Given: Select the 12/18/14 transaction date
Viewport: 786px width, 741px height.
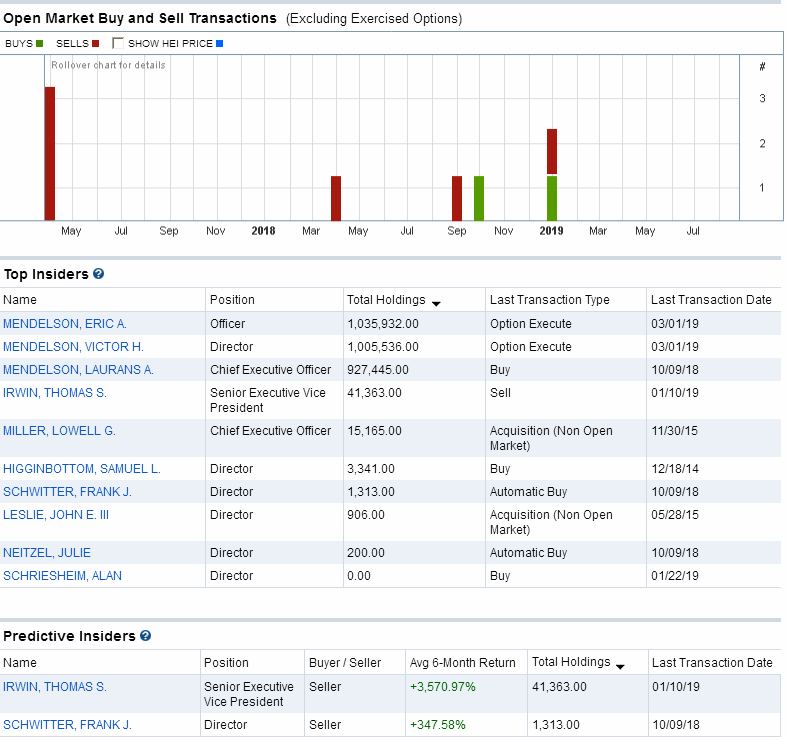Looking at the screenshot, I should pos(675,469).
